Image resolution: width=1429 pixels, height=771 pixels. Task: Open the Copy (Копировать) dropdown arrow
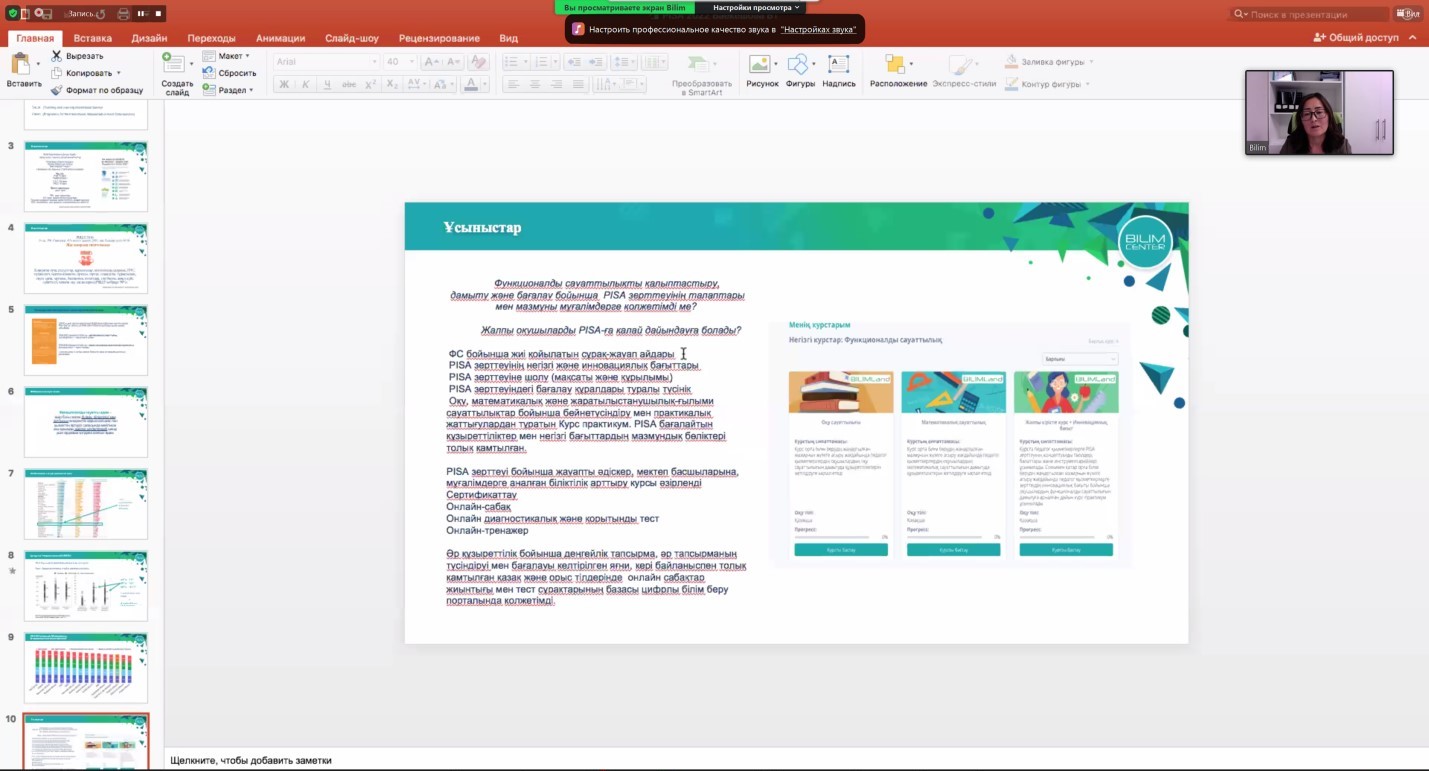[118, 73]
